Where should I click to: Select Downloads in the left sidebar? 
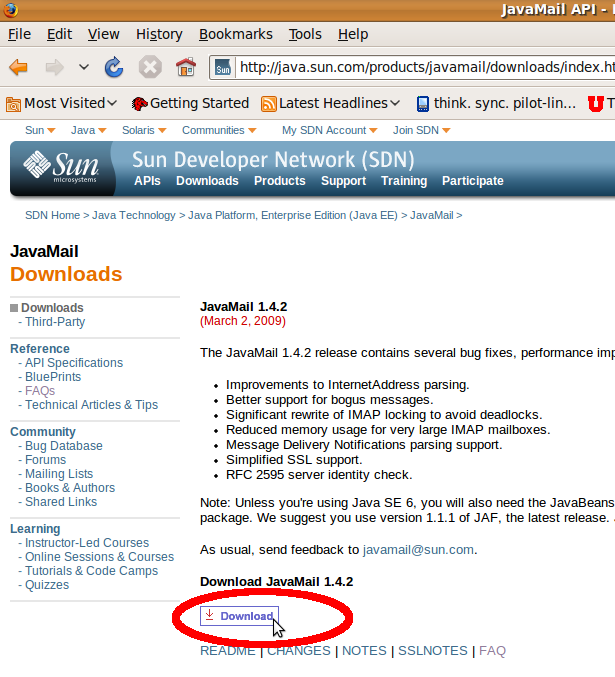pos(52,308)
